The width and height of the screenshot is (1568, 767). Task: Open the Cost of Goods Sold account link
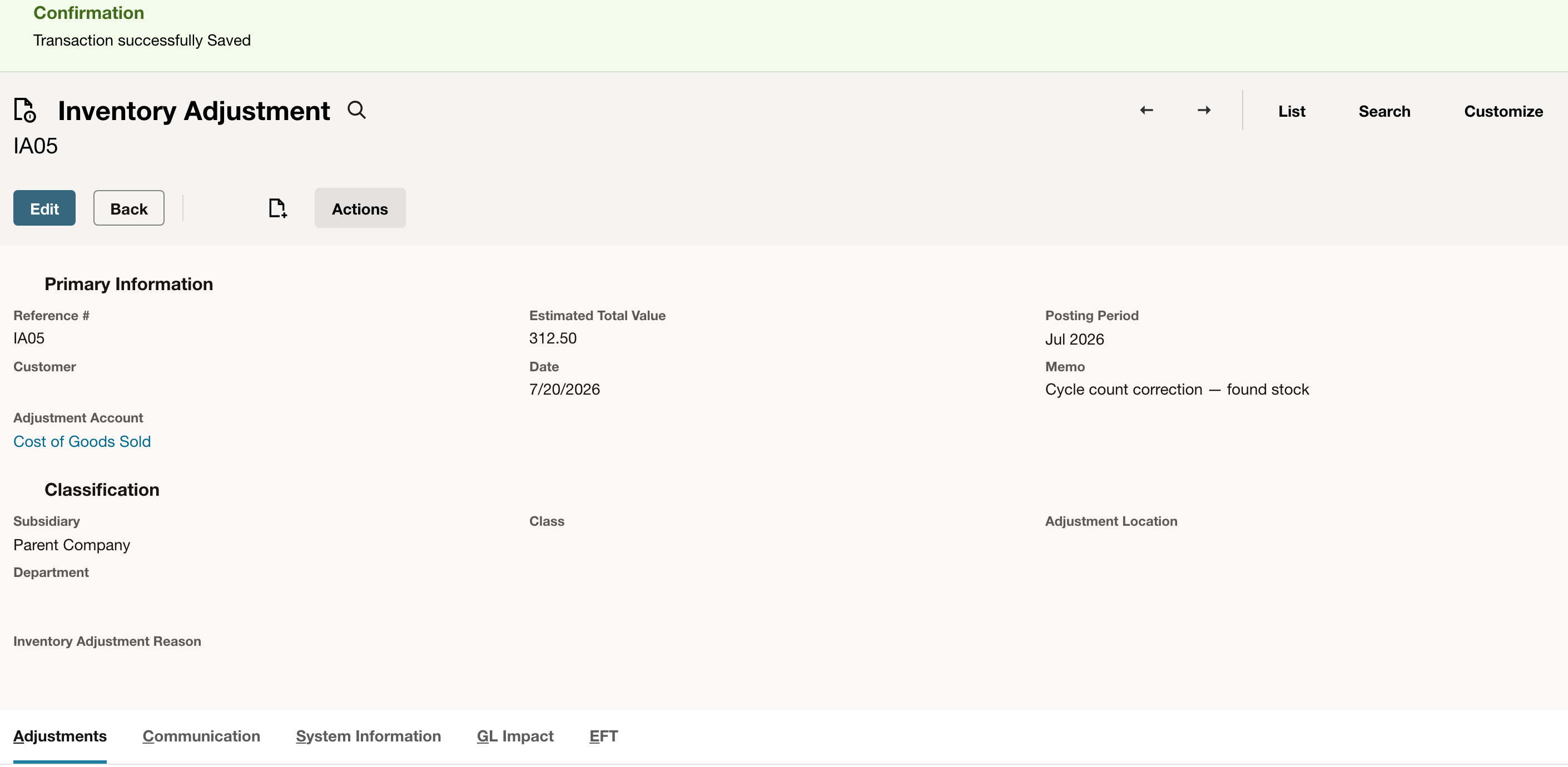pyautogui.click(x=82, y=441)
